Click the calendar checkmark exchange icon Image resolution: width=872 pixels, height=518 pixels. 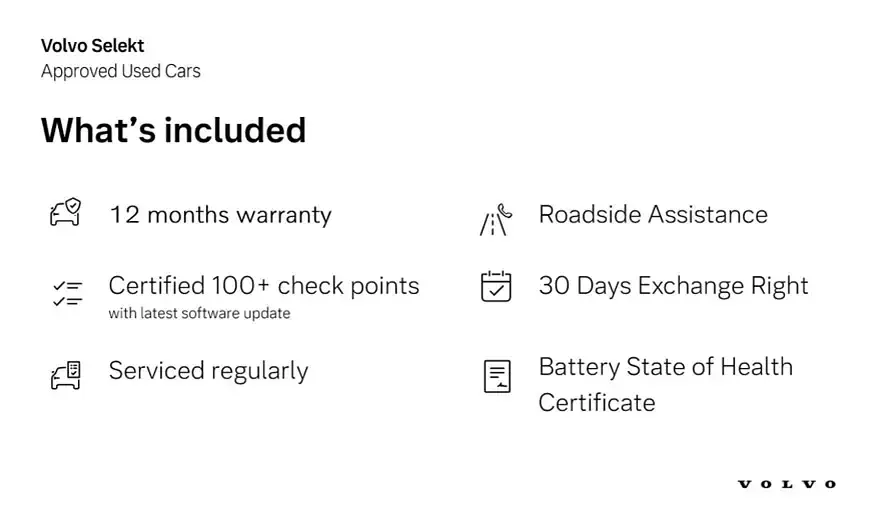[496, 286]
